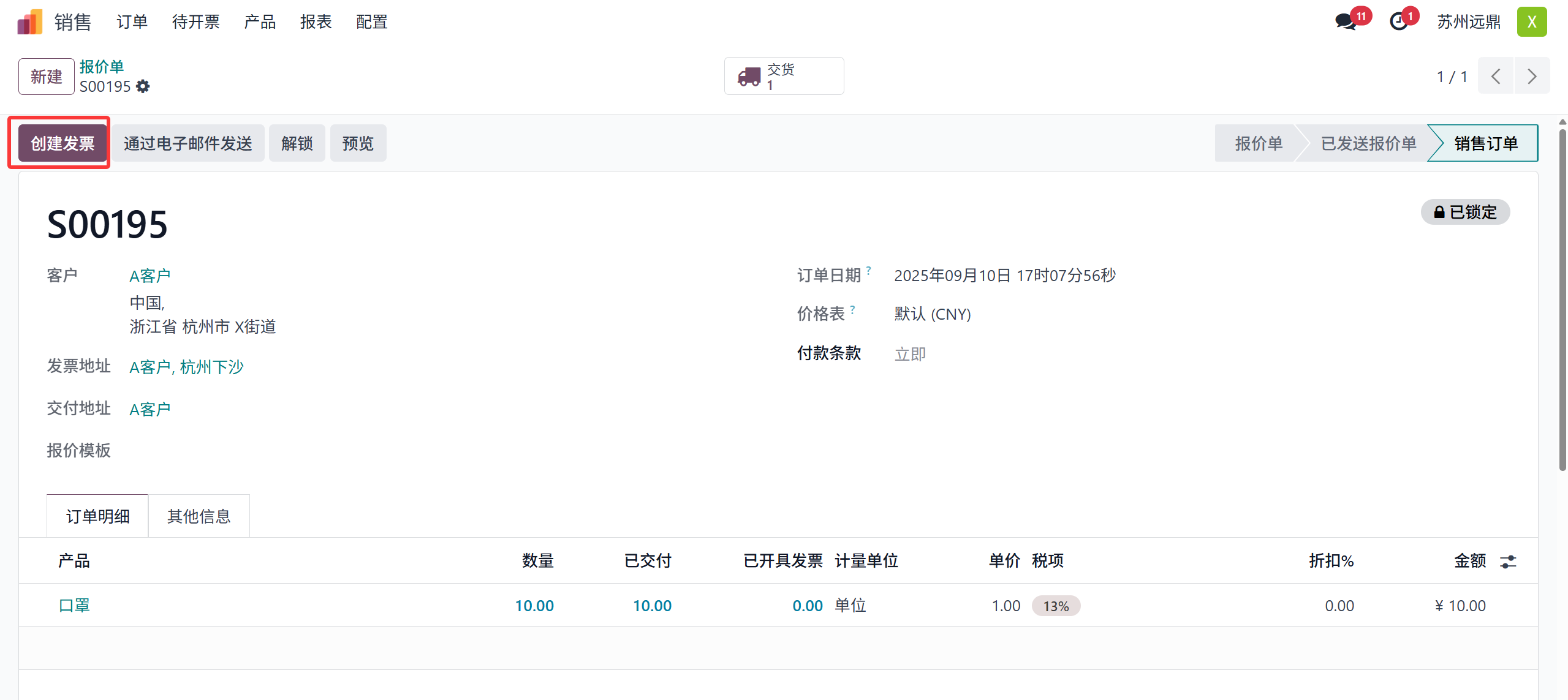Image resolution: width=1568 pixels, height=700 pixels.
Task: Click invoiced value 0.00 under 已开具发票
Action: 808,606
